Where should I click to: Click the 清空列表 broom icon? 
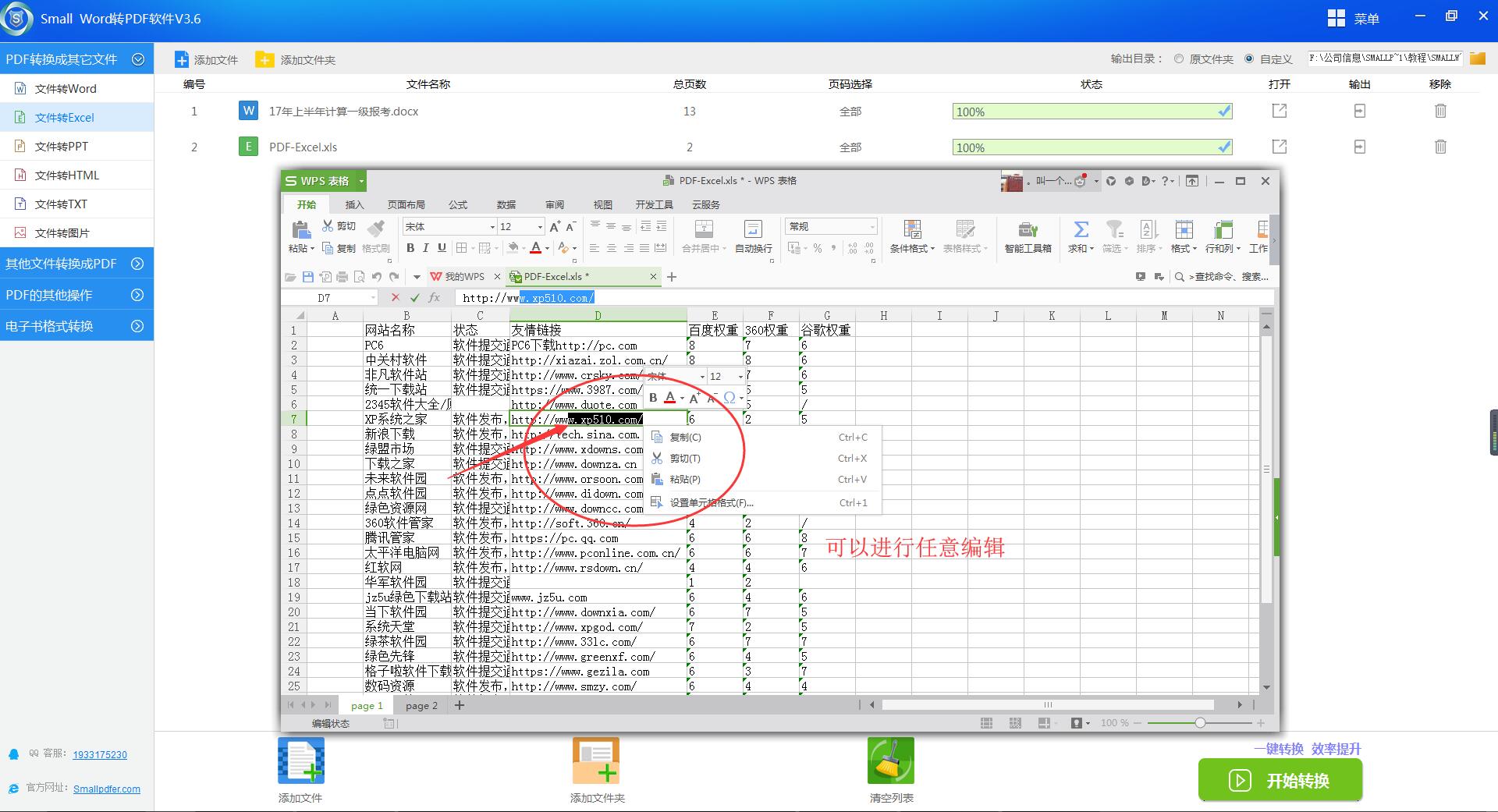[891, 761]
